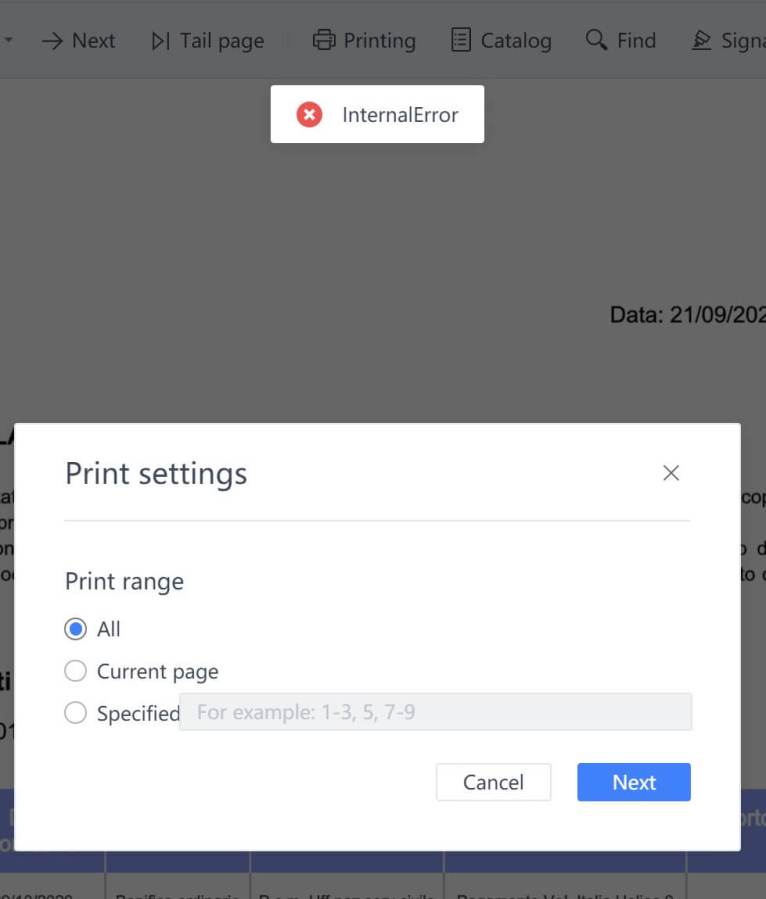Choose the Current page radio button
Image resolution: width=766 pixels, height=899 pixels.
coord(75,671)
